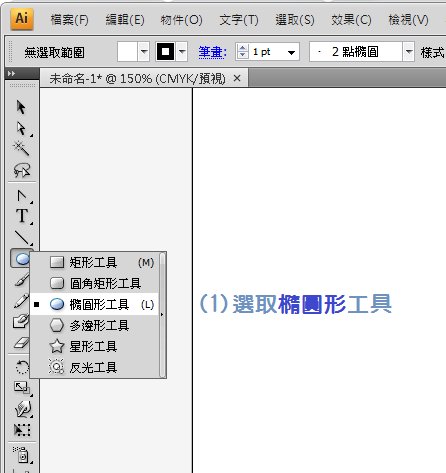Viewport: 446px width, 473px height.
Task: Select the Lasso tool
Action: pos(22,170)
